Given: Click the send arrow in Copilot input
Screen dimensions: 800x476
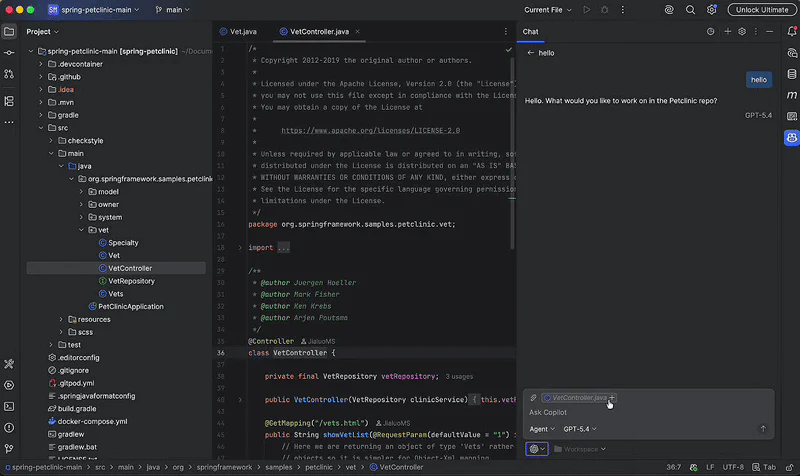Looking at the screenshot, I should coord(763,429).
